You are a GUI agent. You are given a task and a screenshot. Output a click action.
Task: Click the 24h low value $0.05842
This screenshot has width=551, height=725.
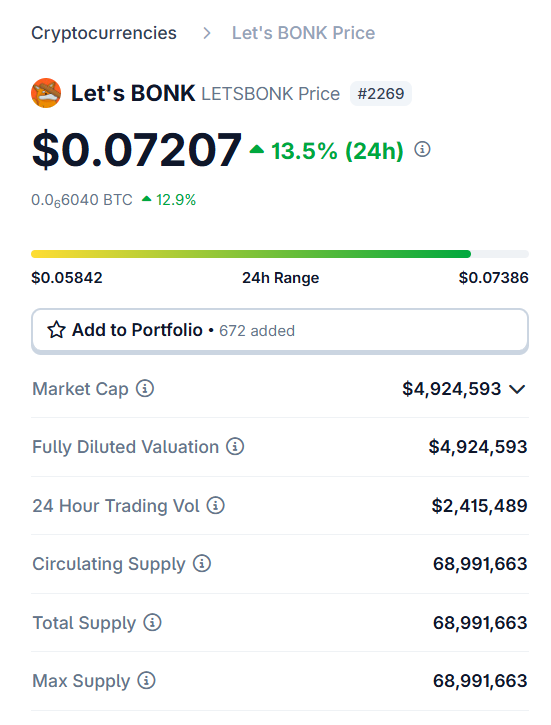point(67,277)
